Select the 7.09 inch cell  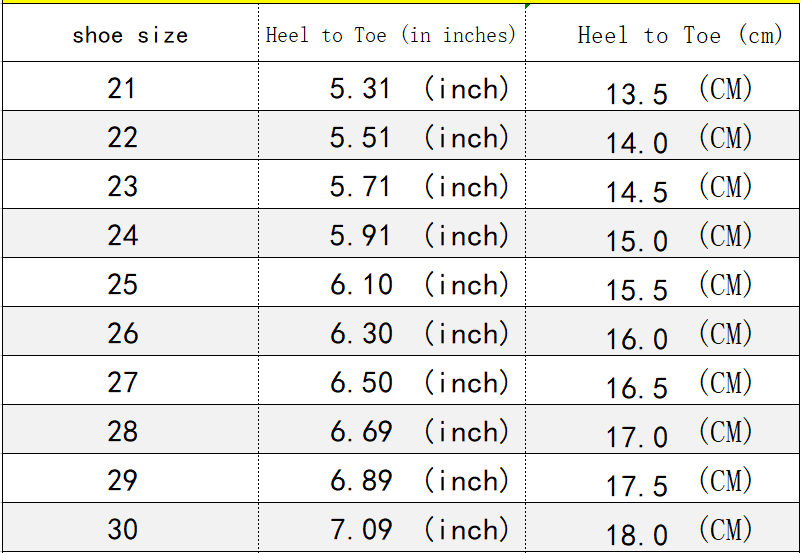tap(418, 530)
